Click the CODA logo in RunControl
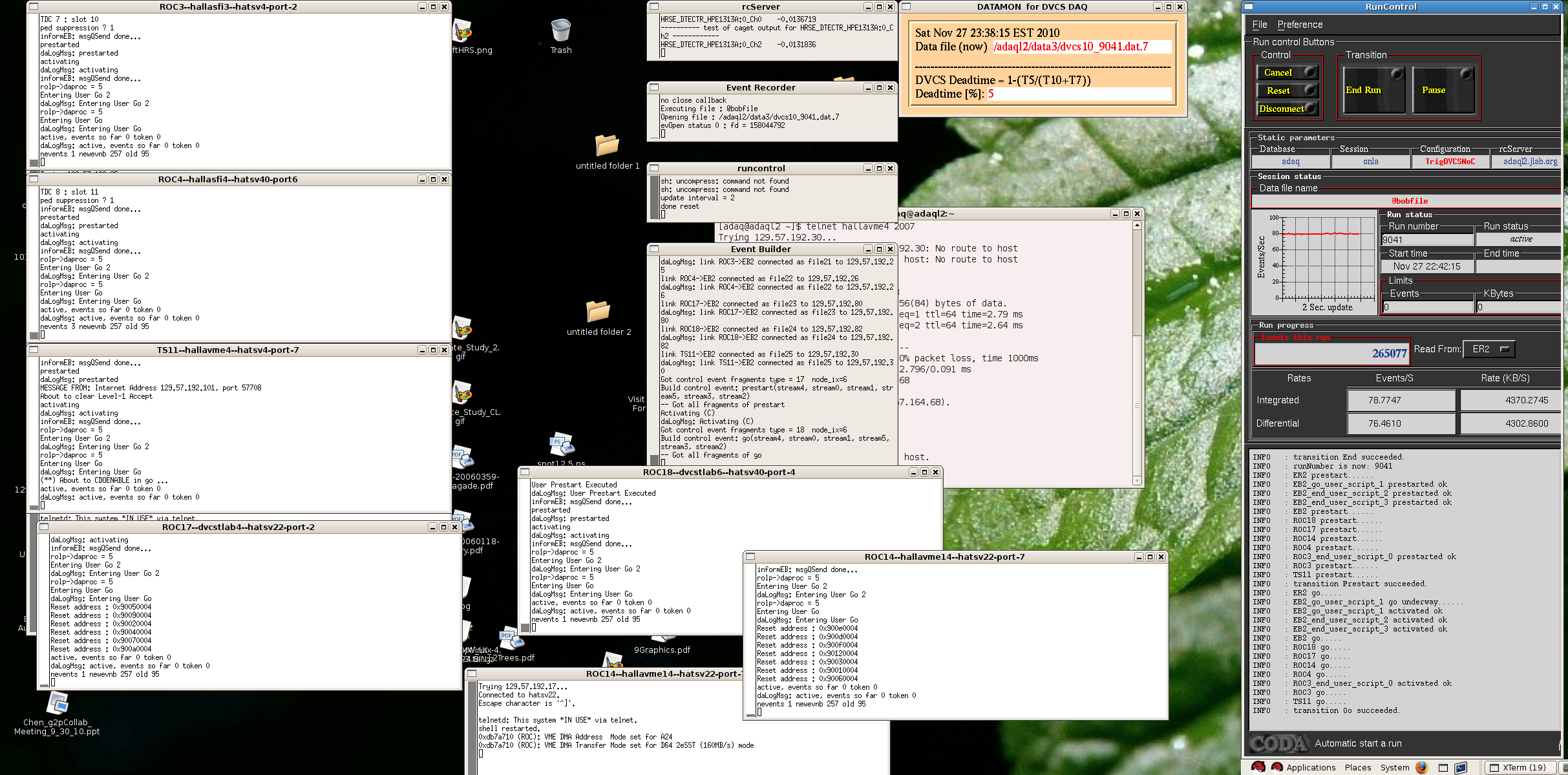The height and width of the screenshot is (775, 1568). 1280,744
